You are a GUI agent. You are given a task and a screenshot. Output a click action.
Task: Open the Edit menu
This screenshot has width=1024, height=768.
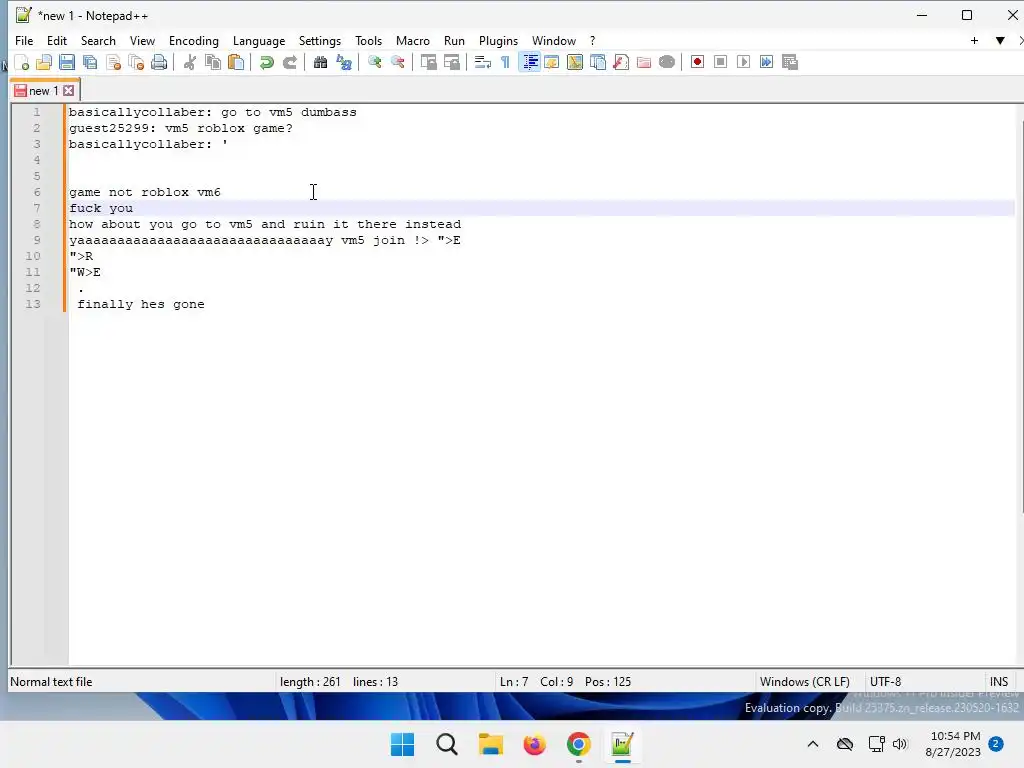pos(57,40)
